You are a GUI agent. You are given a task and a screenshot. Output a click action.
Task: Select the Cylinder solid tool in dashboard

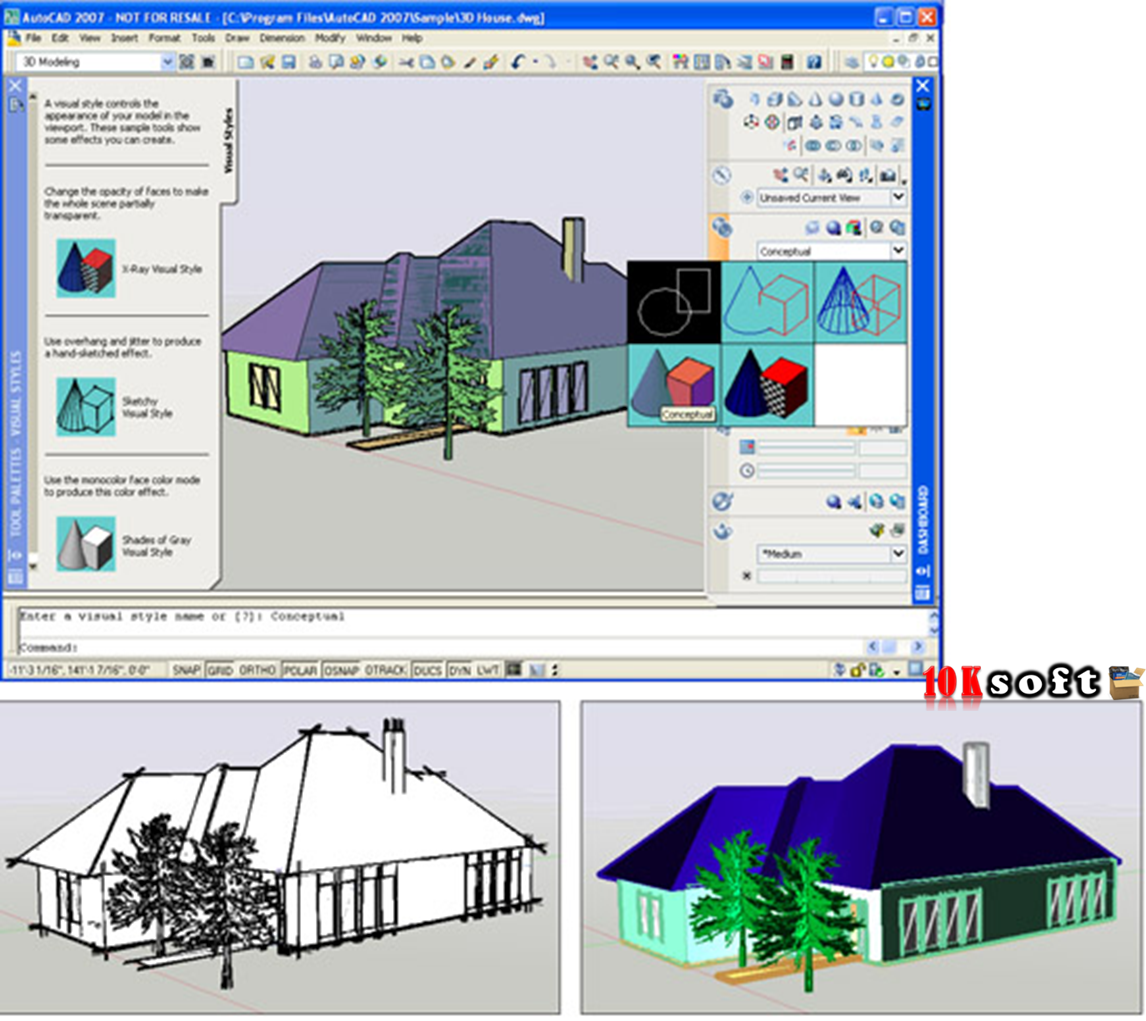pos(857,99)
